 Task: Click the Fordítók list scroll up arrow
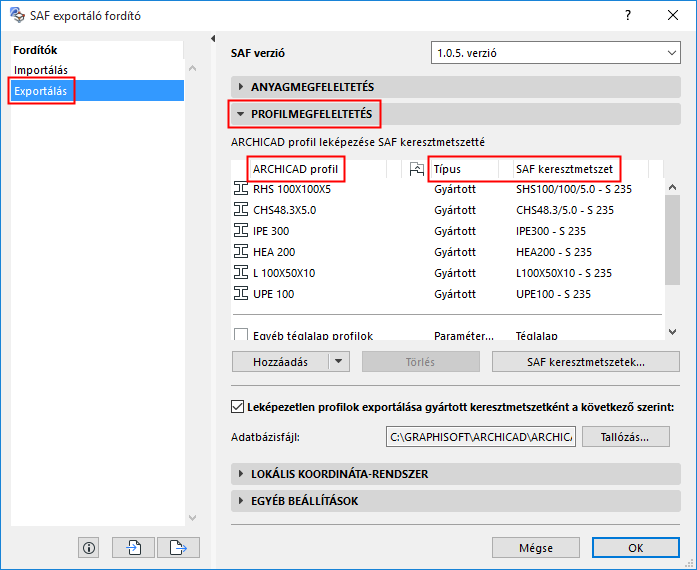192,68
